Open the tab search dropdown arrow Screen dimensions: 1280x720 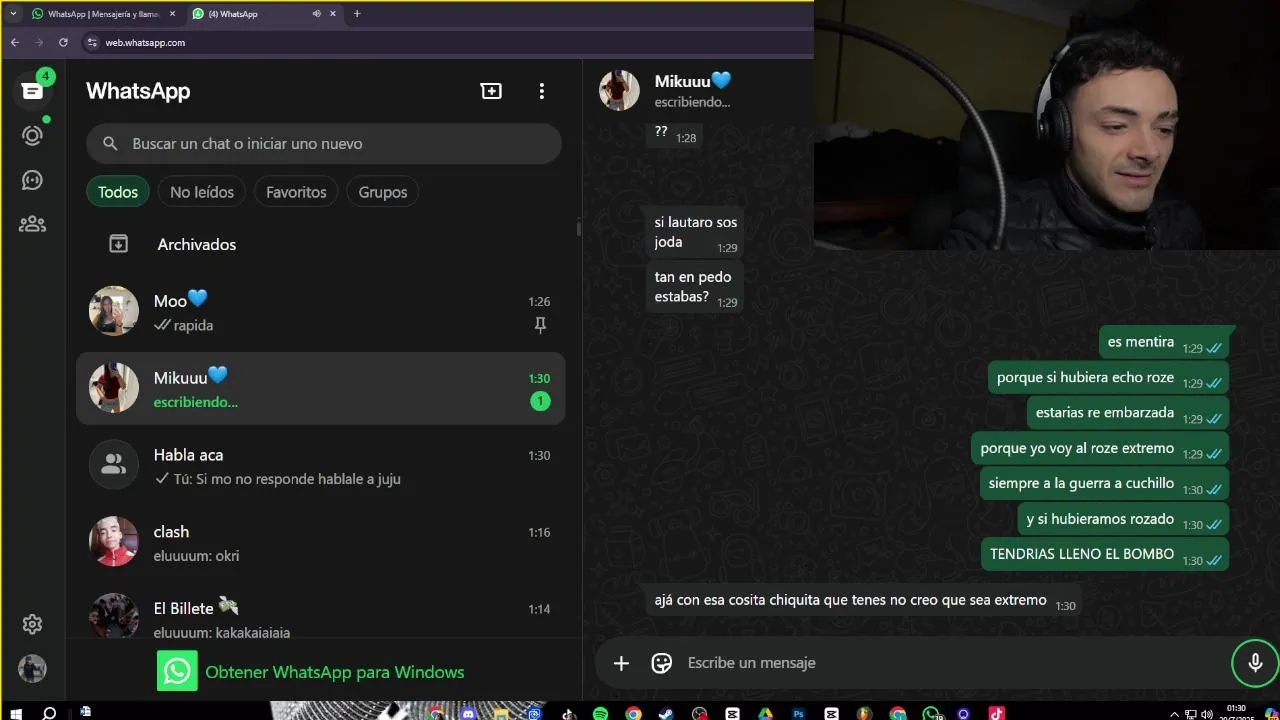click(13, 14)
